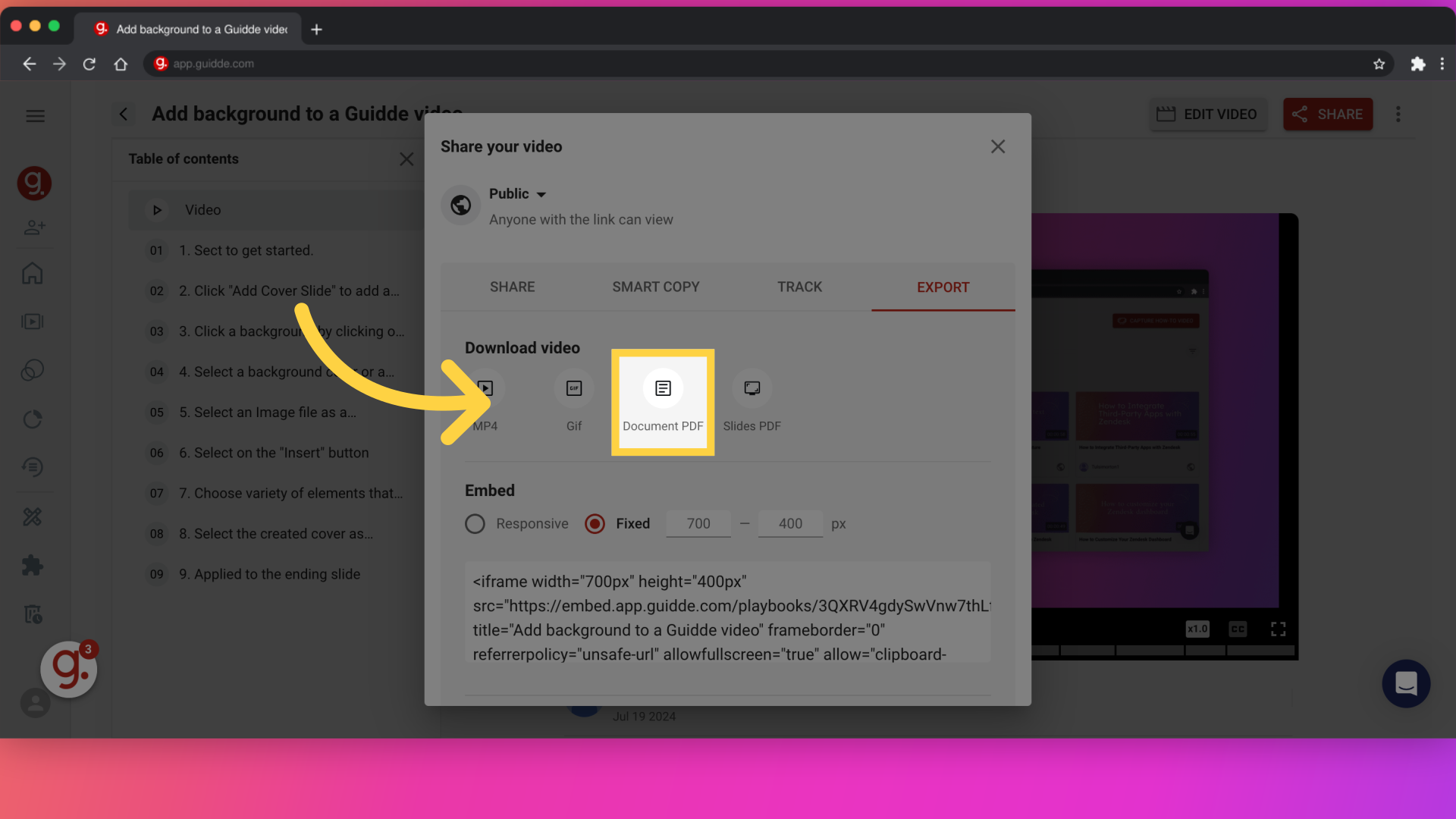Click the macOS browser back button
Viewport: 1456px width, 819px height.
coord(28,63)
